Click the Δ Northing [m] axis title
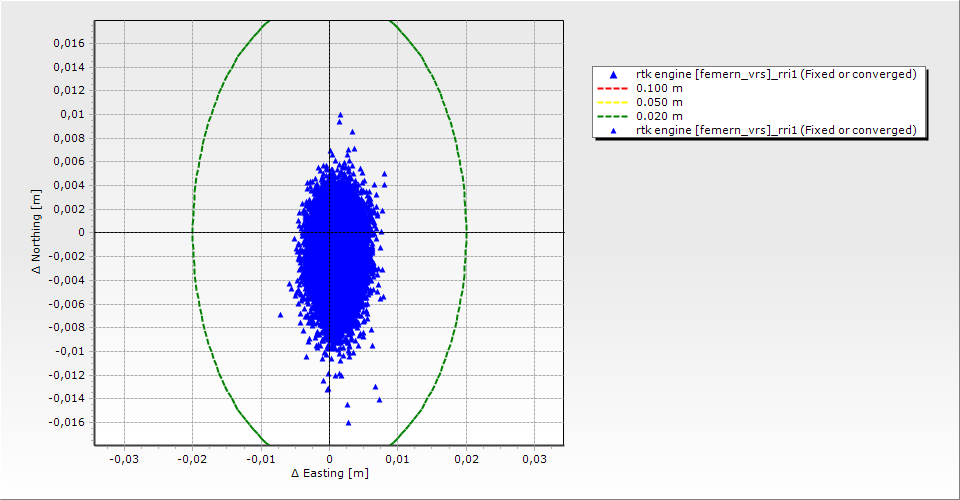The width and height of the screenshot is (960, 500). tap(37, 233)
